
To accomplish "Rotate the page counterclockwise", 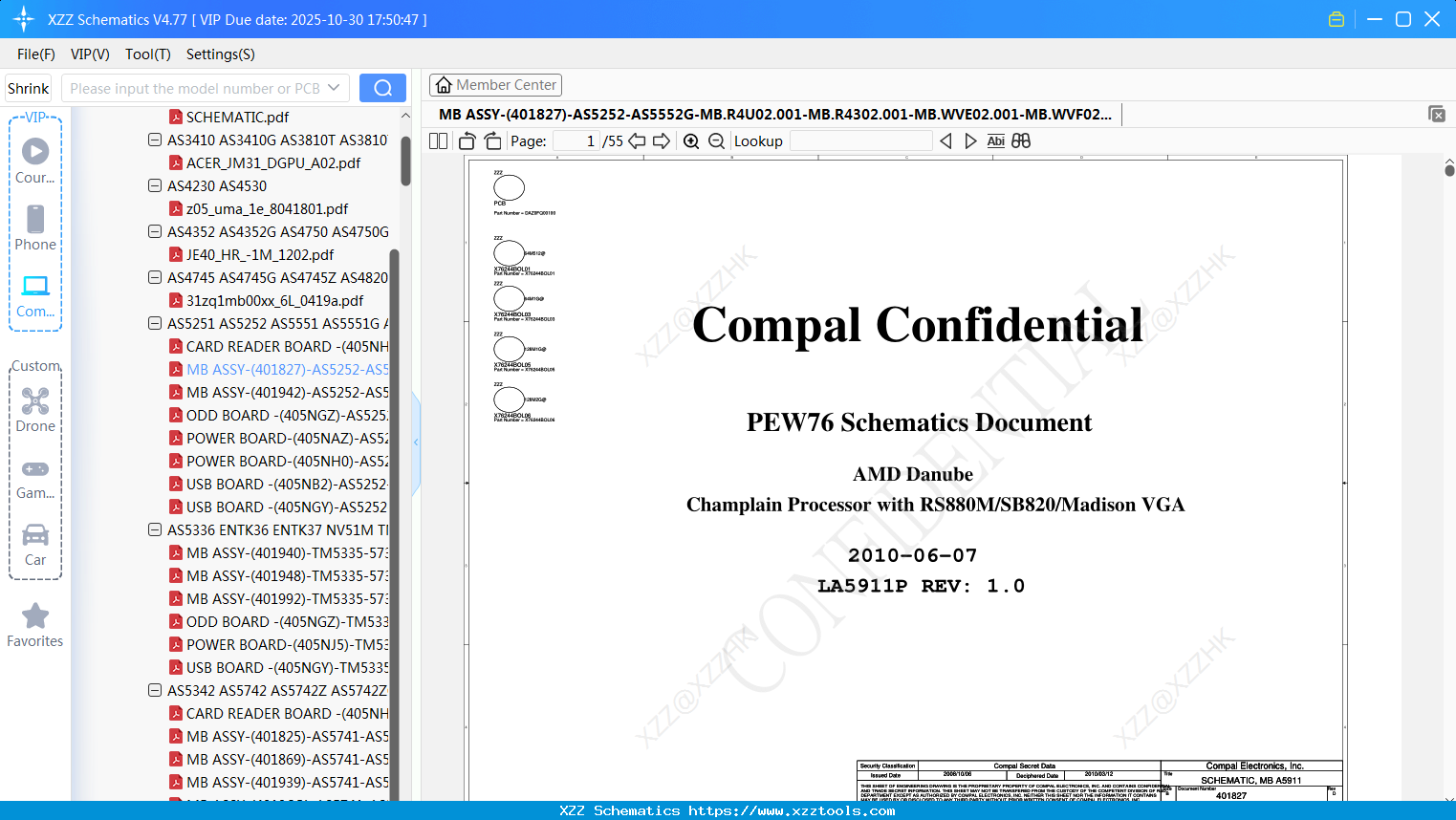I will [x=467, y=141].
